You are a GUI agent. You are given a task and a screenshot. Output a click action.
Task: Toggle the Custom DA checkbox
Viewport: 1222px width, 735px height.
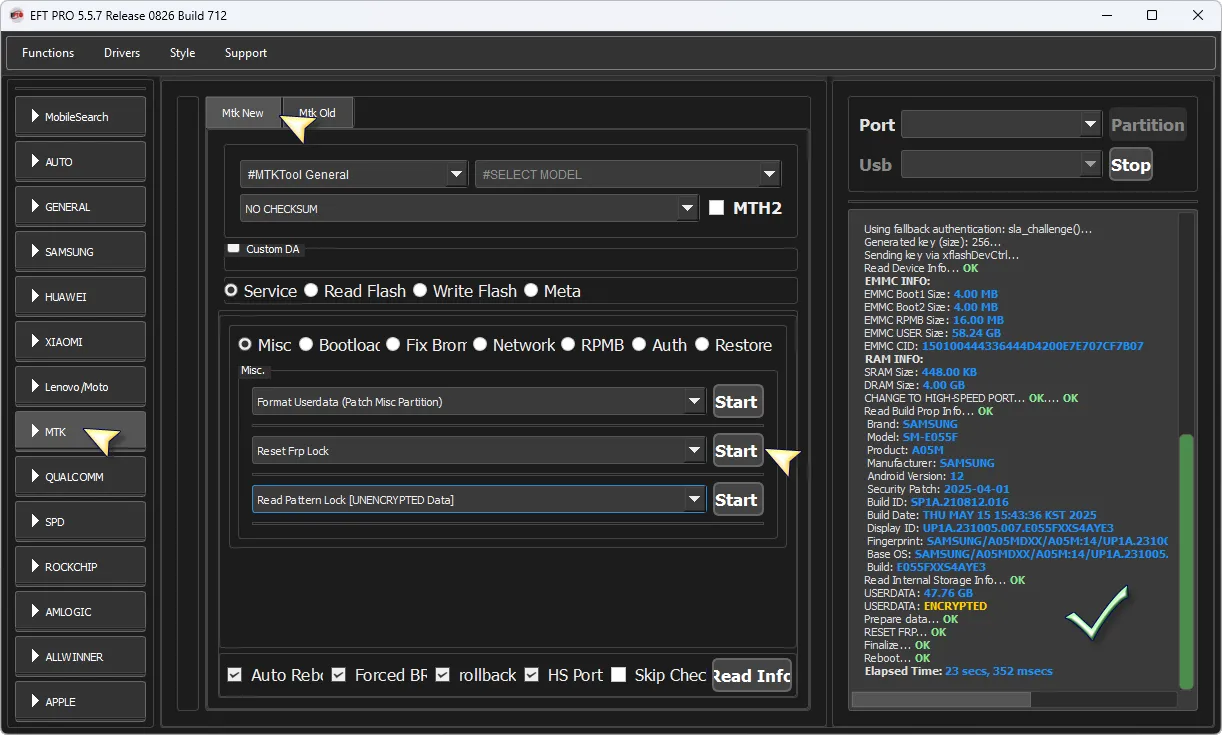click(234, 248)
